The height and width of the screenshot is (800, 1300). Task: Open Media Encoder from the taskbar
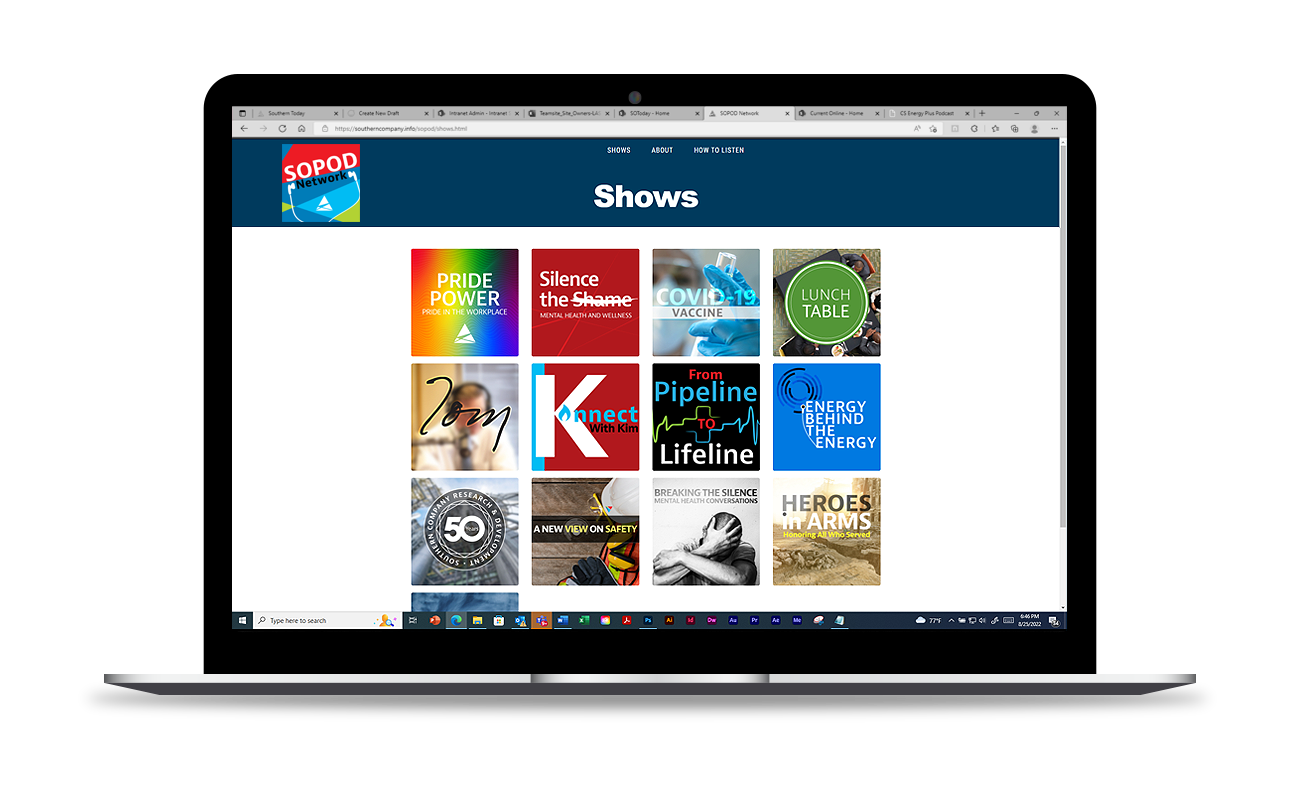coord(797,621)
